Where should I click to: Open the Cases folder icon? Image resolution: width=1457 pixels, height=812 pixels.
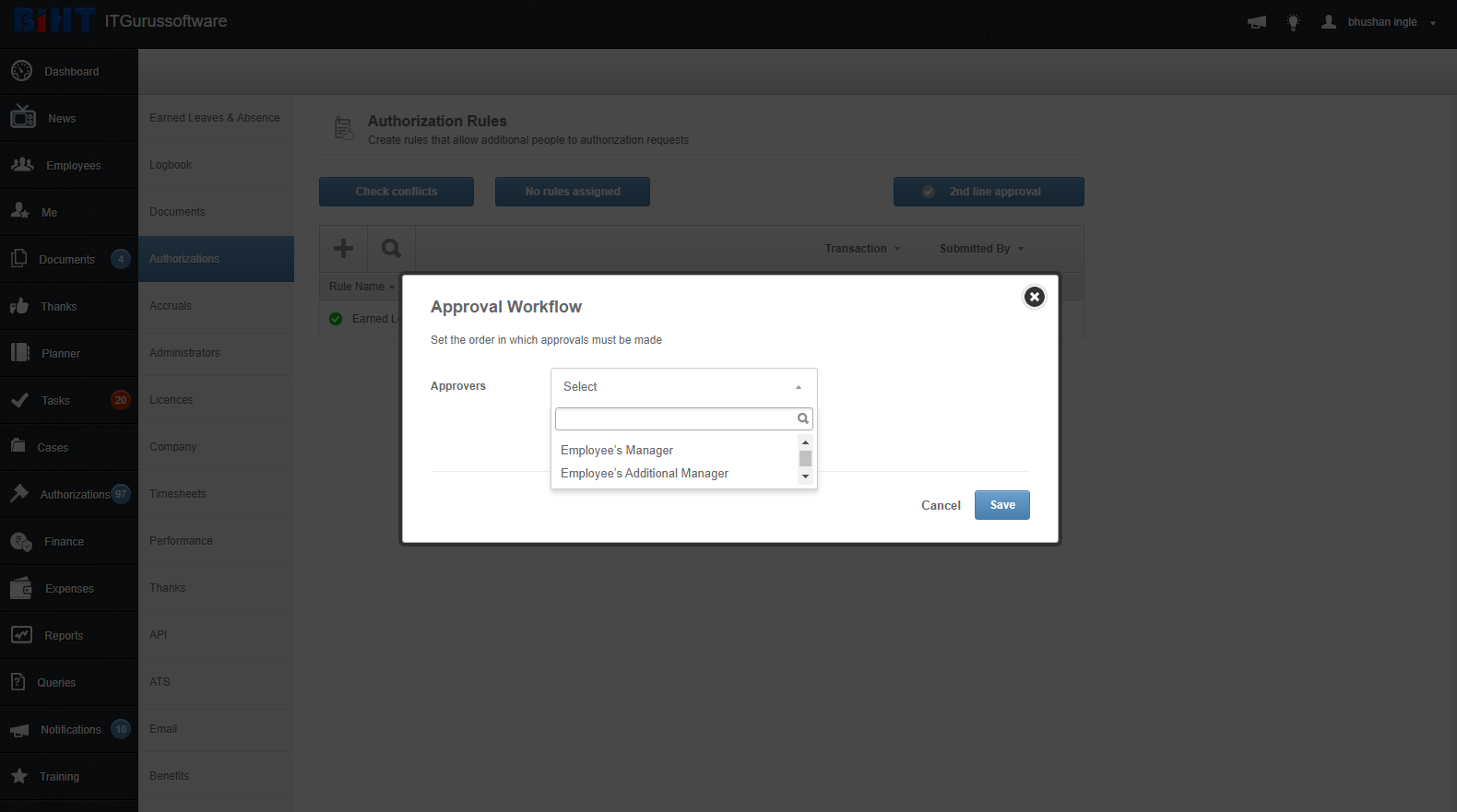[x=18, y=445]
